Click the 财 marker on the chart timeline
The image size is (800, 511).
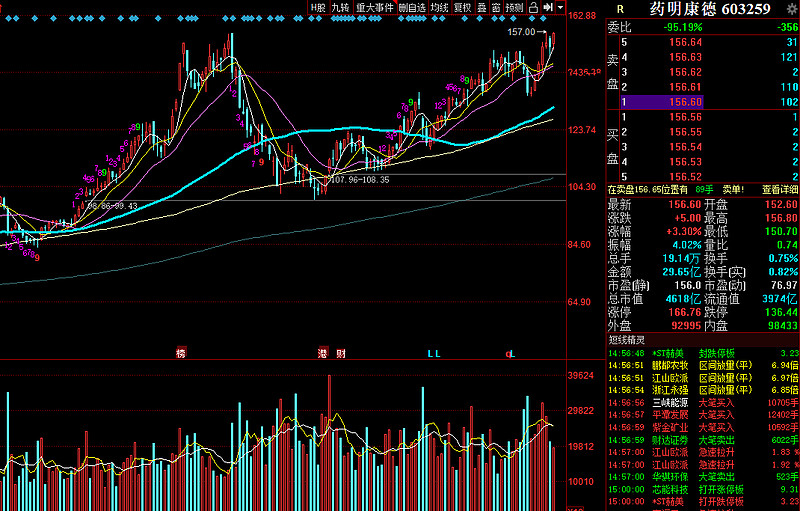pos(341,353)
